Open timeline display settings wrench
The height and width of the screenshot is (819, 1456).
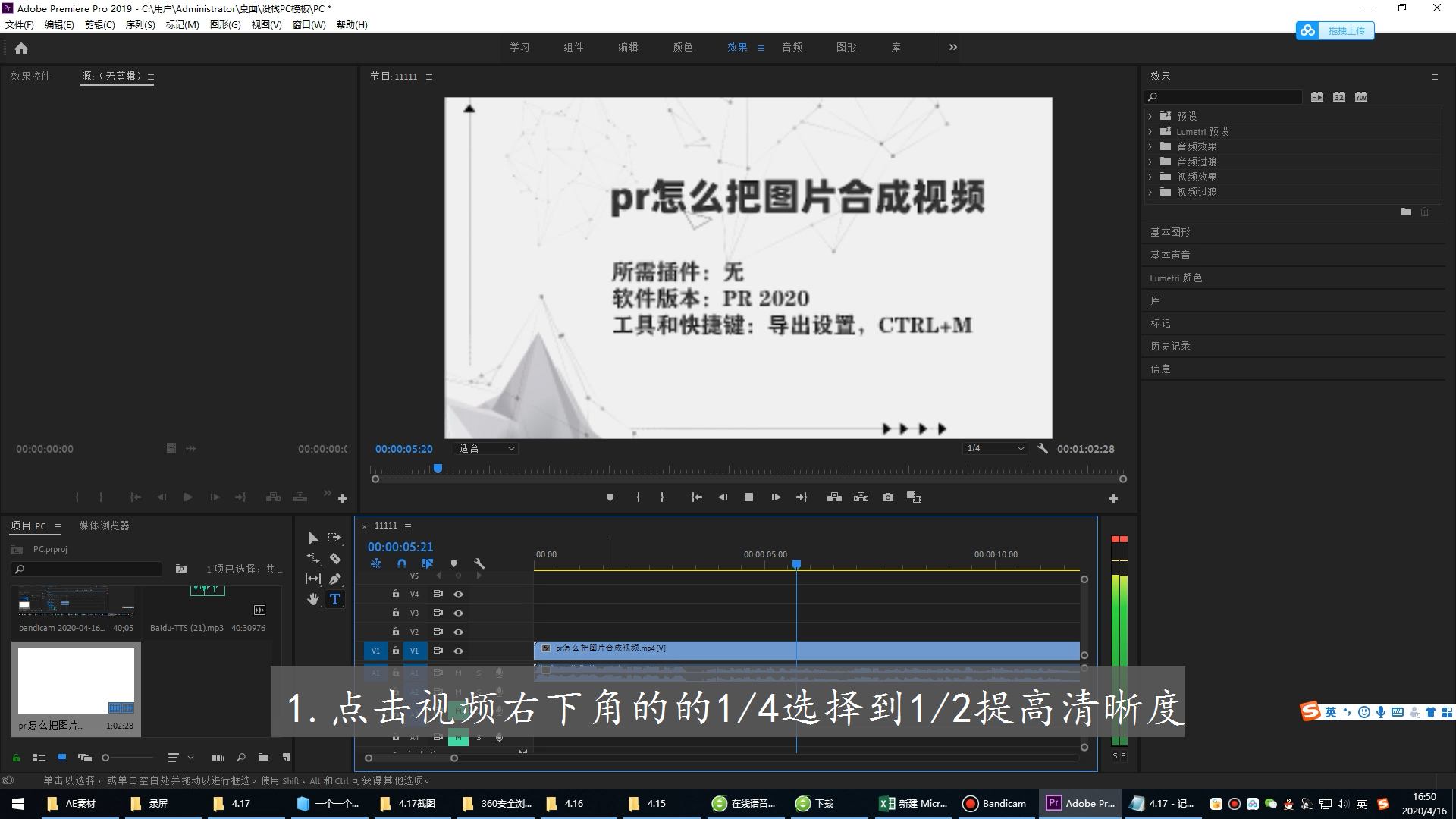tap(479, 563)
